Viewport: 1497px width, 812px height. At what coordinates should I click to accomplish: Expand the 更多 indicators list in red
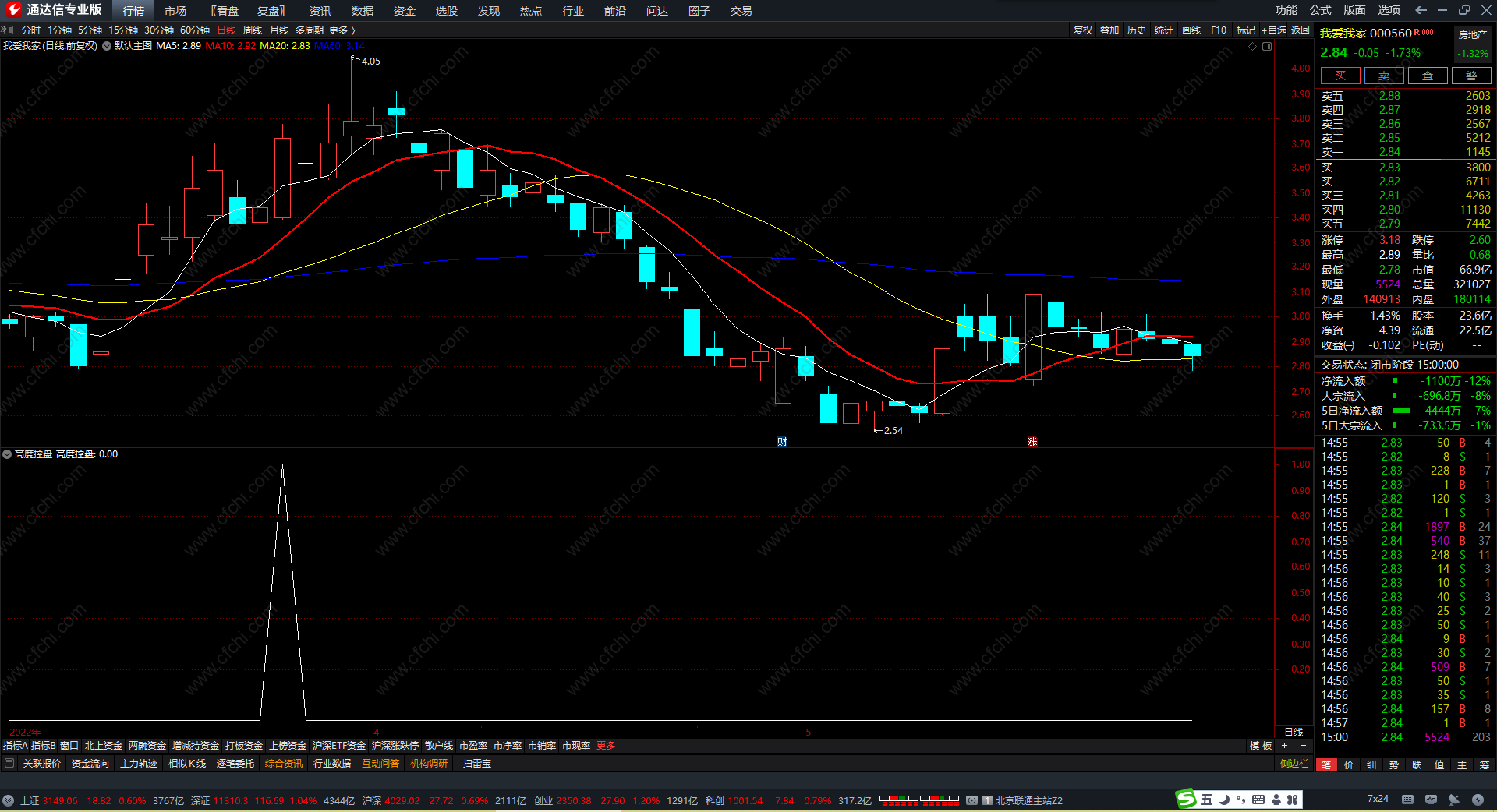[606, 746]
